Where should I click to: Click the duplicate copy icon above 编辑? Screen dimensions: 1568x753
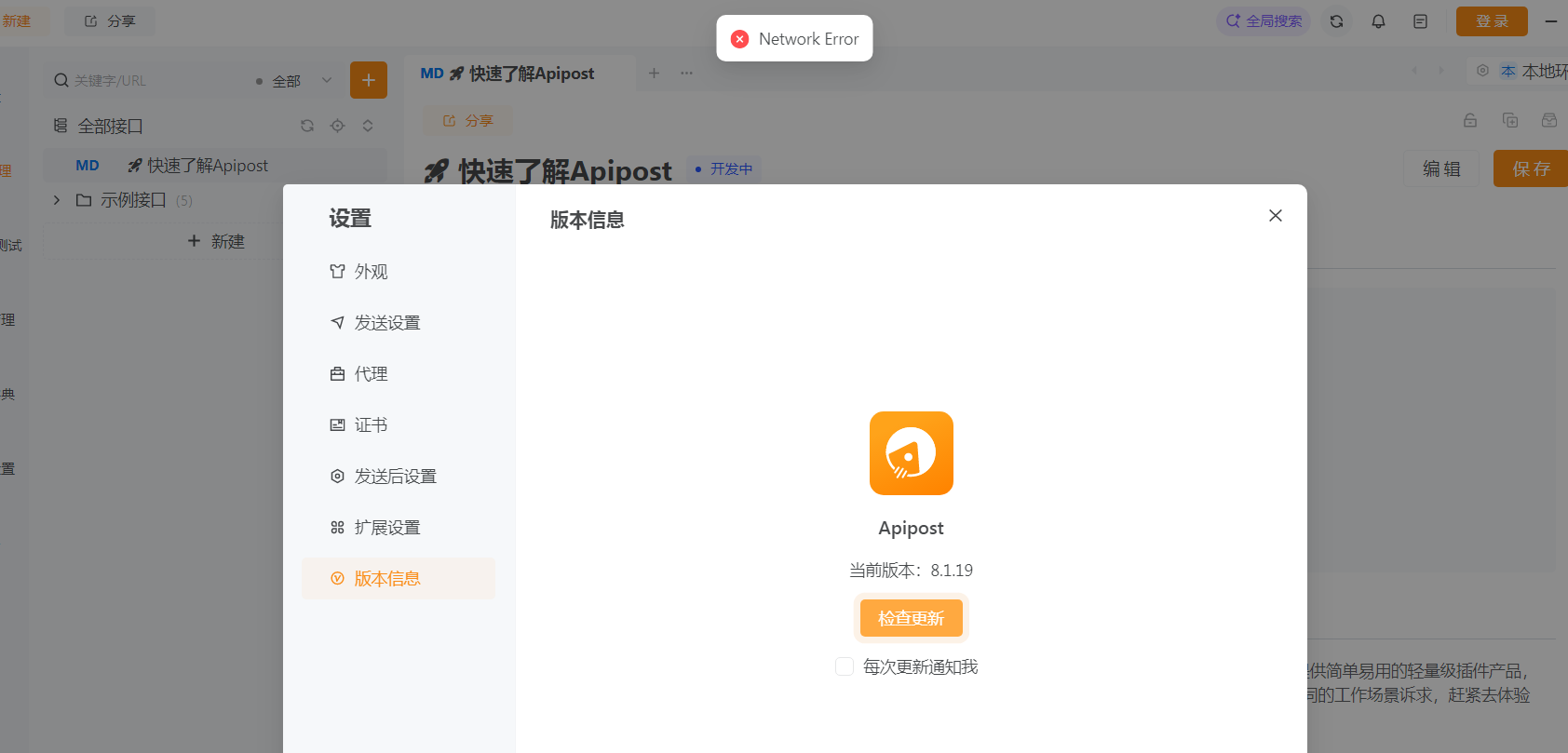1510,120
